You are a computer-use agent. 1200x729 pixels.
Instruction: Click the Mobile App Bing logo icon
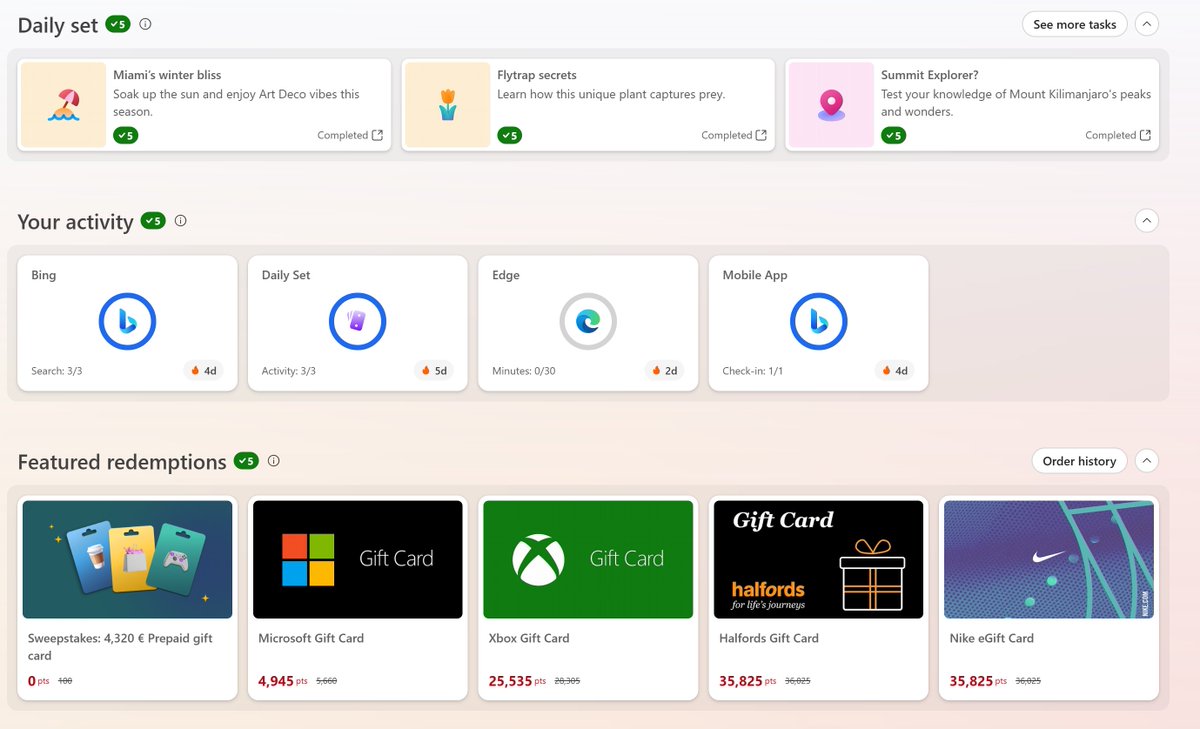818,322
